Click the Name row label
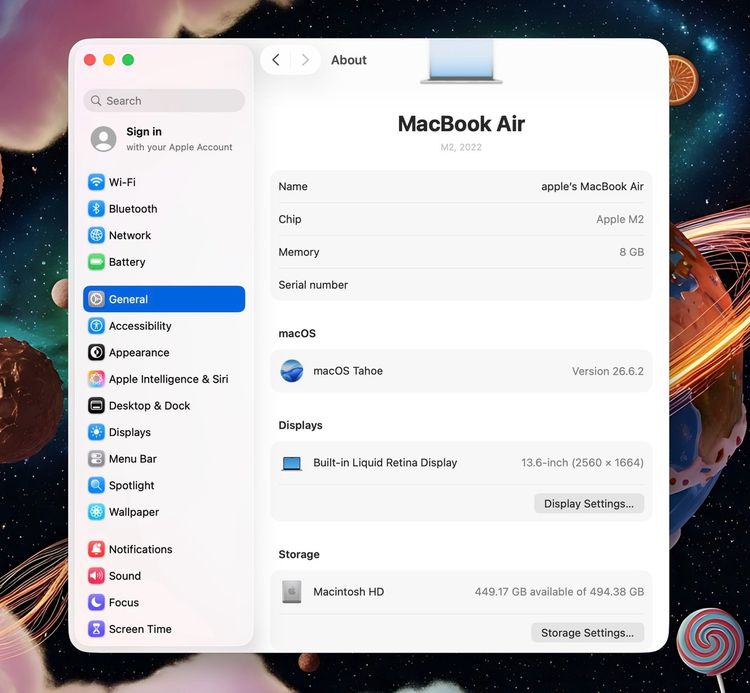The width and height of the screenshot is (750, 693). coord(293,187)
